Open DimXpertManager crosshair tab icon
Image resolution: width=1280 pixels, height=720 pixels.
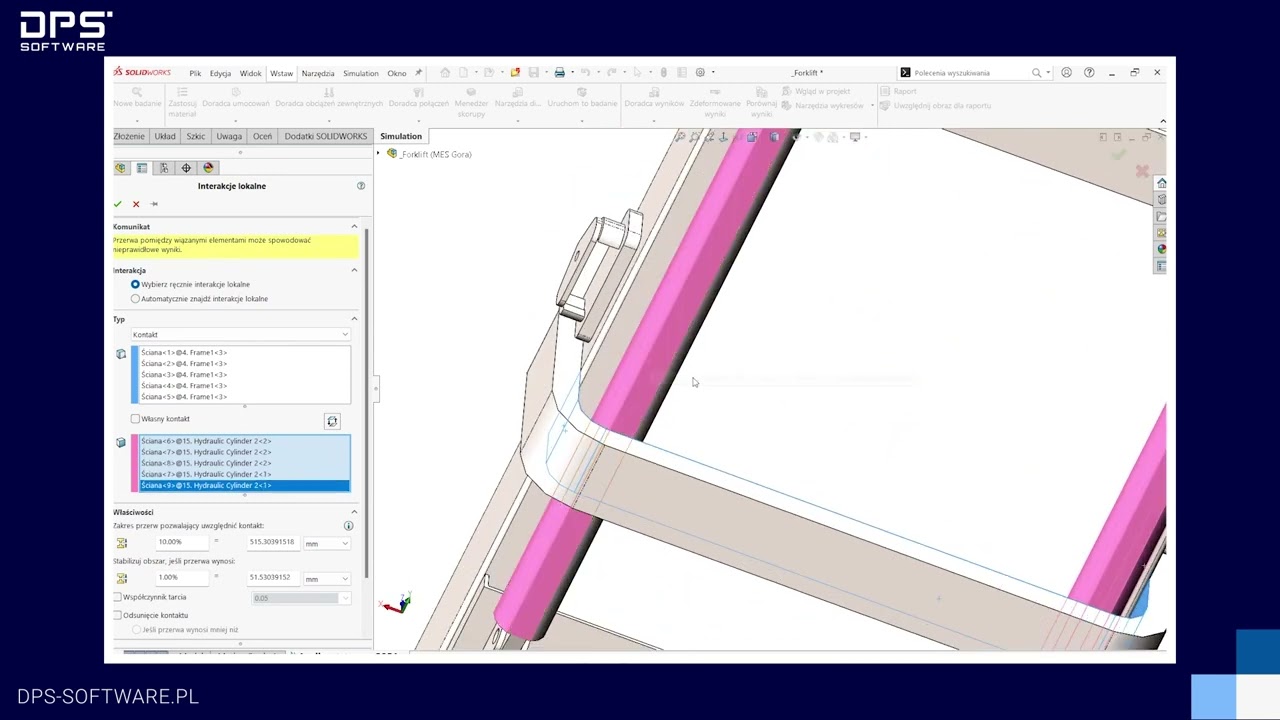[186, 168]
